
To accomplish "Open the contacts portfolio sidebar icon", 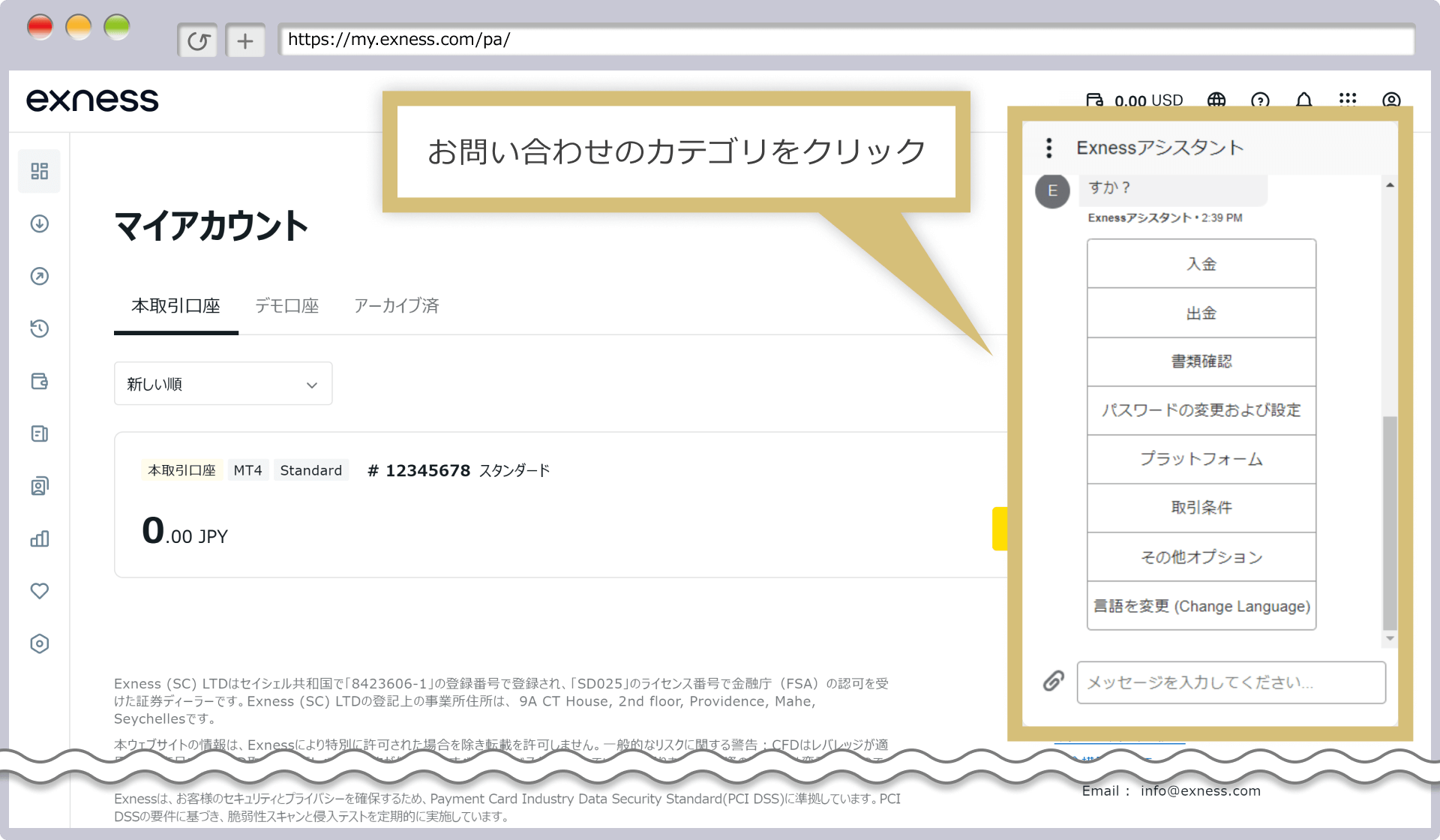I will (40, 486).
